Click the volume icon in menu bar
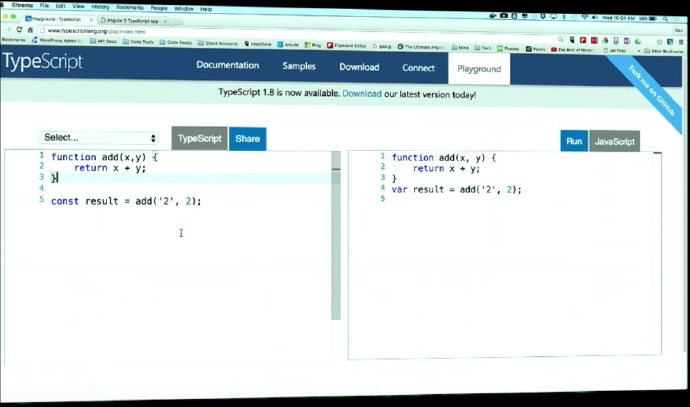 pyautogui.click(x=595, y=17)
